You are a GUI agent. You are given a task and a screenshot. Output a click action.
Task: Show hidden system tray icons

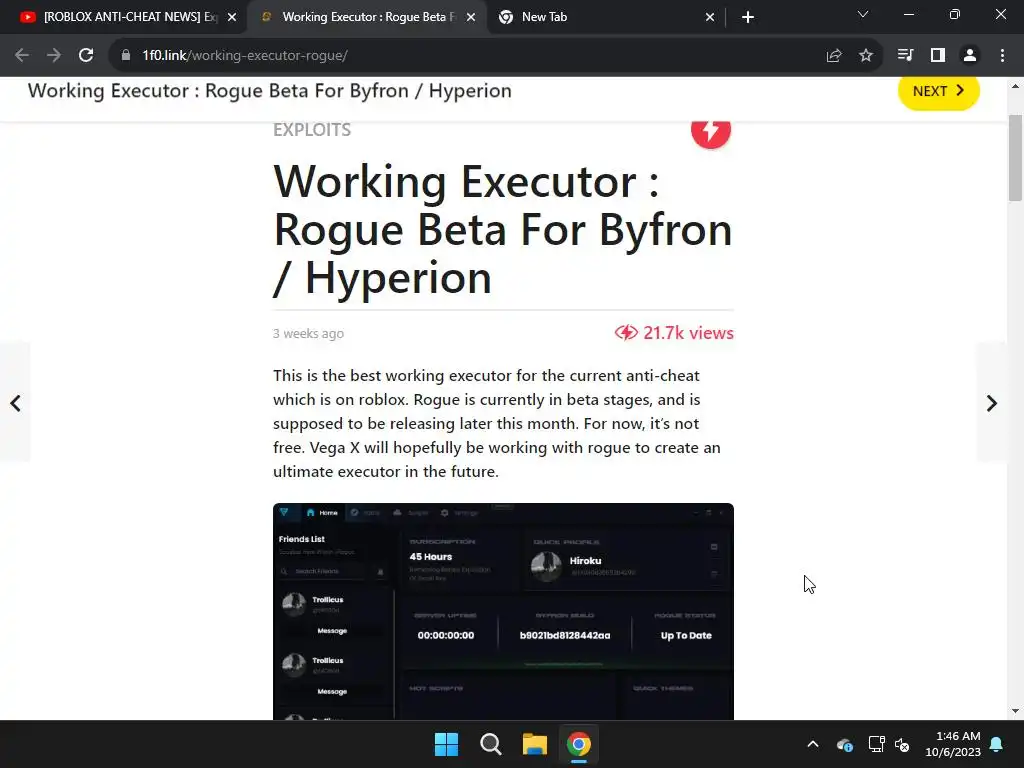(813, 744)
